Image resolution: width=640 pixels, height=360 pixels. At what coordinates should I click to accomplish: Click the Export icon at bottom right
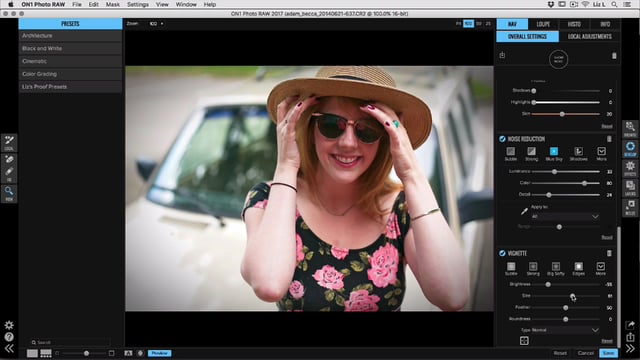(x=630, y=337)
